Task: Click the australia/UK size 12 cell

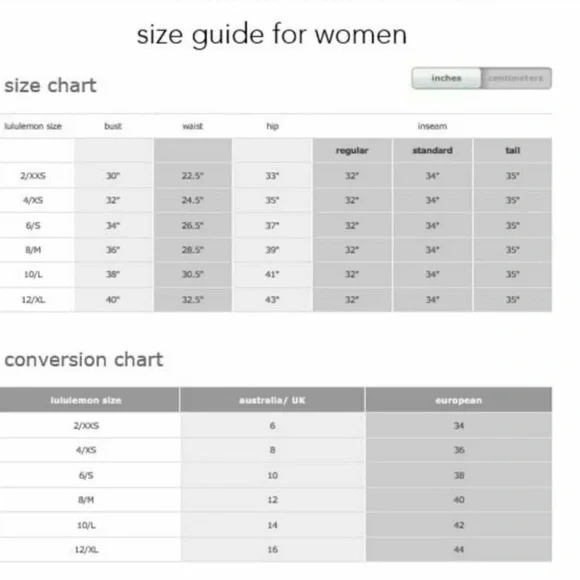Action: [273, 500]
